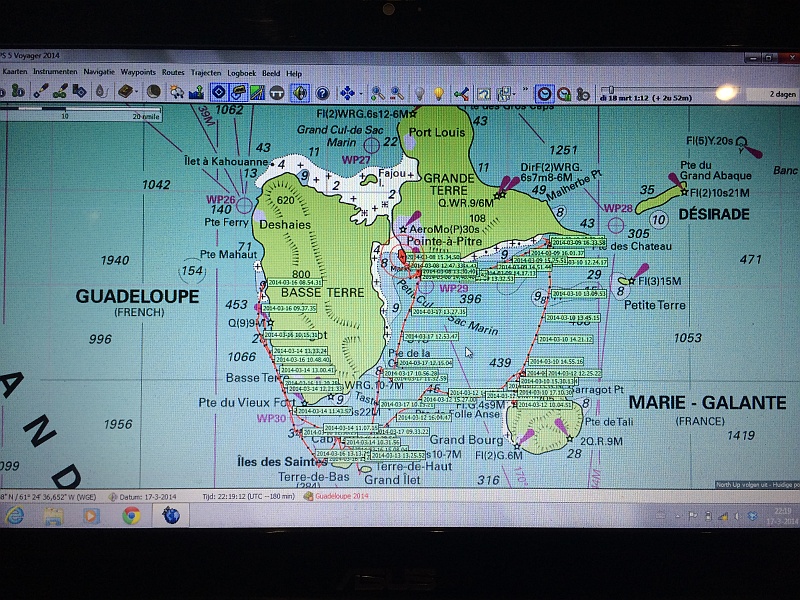Click the green-red arrows routing icon
800x600 pixels.
(461, 94)
